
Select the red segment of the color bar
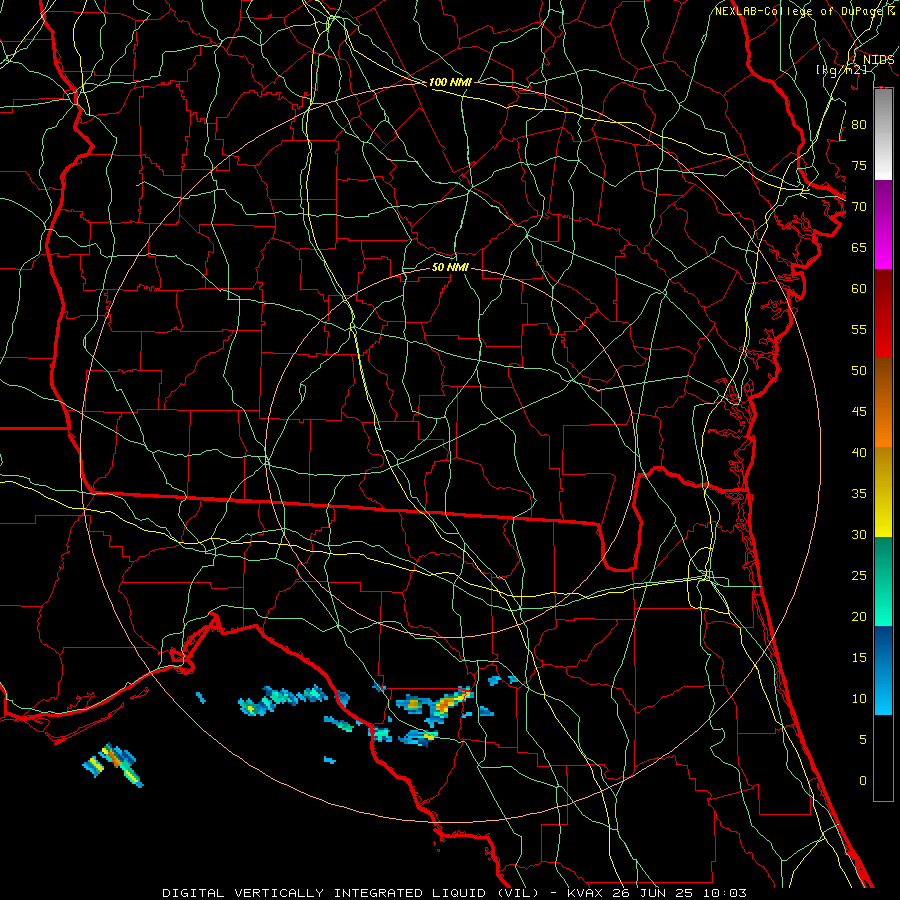(x=883, y=314)
